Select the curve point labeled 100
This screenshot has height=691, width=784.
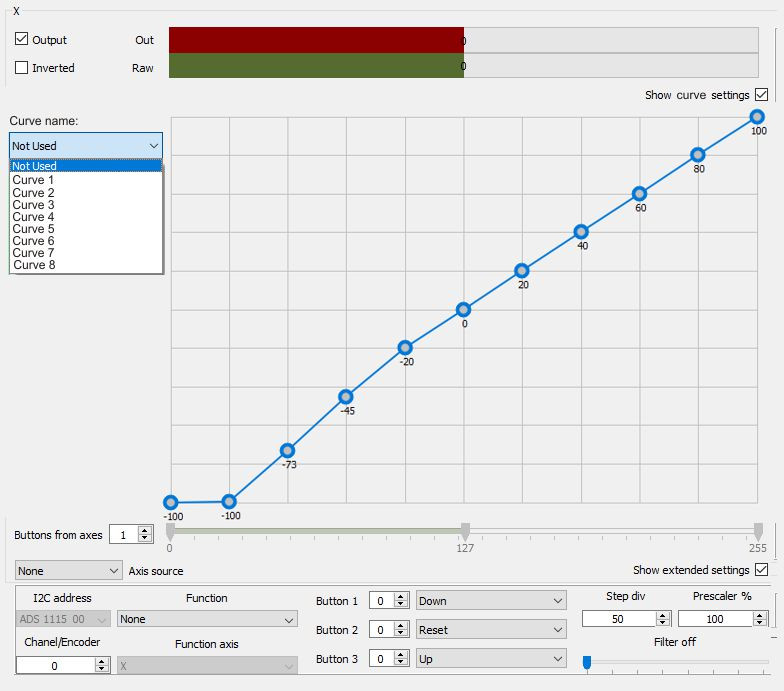(757, 117)
